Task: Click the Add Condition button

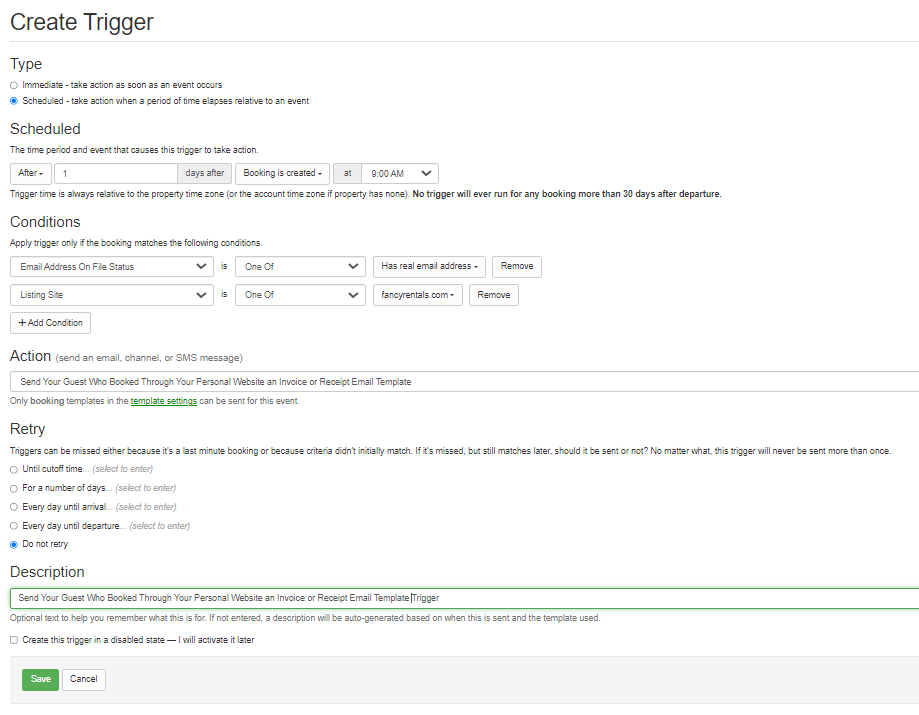Action: pyautogui.click(x=50, y=323)
